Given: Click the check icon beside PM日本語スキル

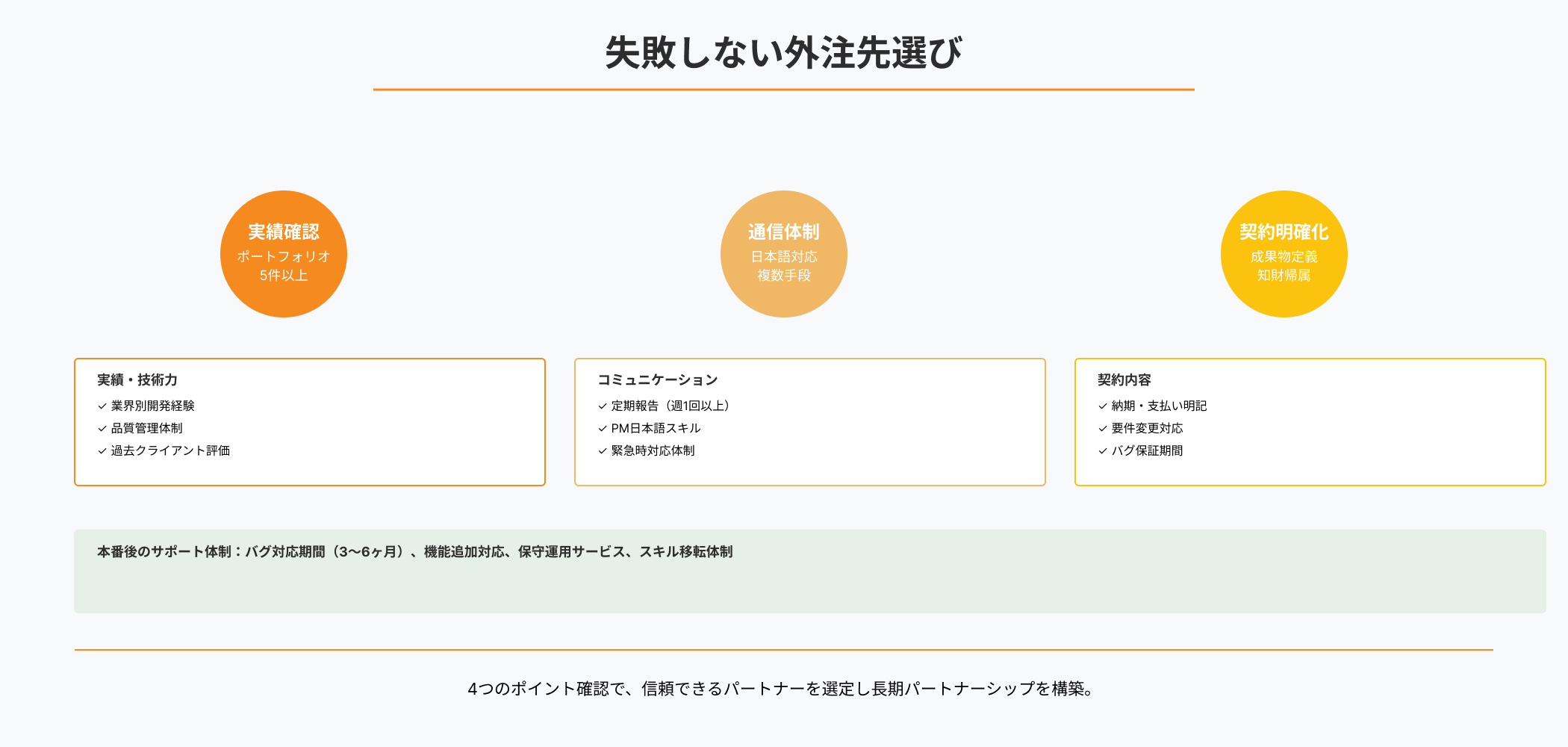Looking at the screenshot, I should (x=601, y=428).
